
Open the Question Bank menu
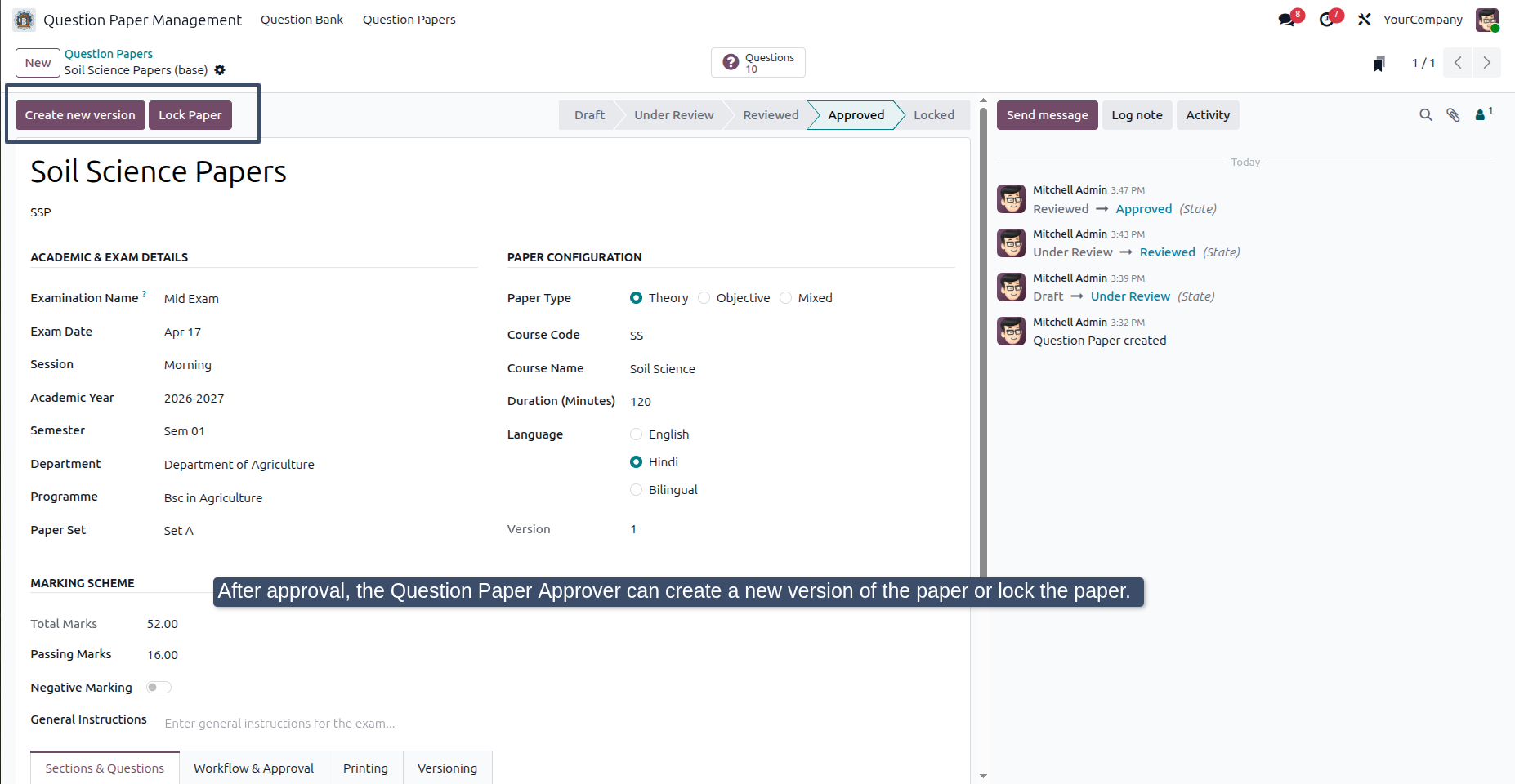(x=302, y=20)
